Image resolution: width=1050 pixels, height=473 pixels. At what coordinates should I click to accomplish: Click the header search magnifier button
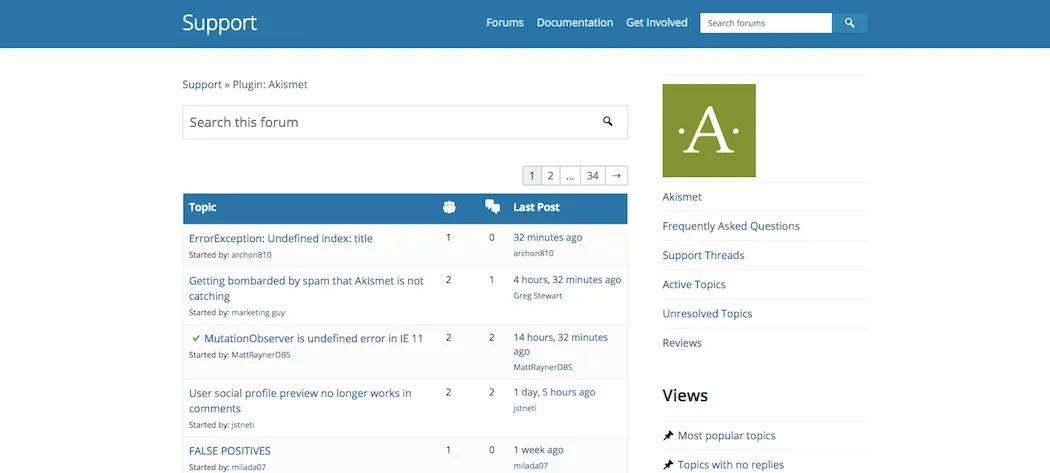click(x=850, y=23)
